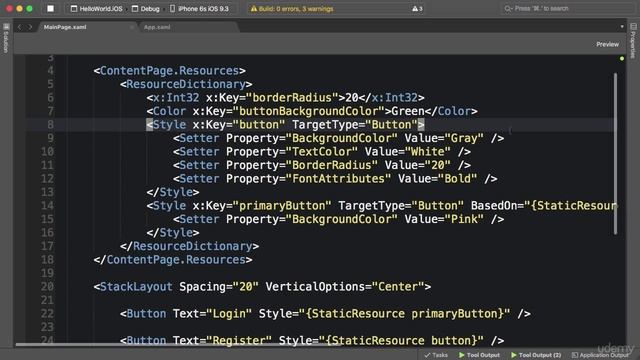Open the Tool Output (2) pad
Image resolution: width=640 pixels, height=360 pixels.
pos(536,355)
